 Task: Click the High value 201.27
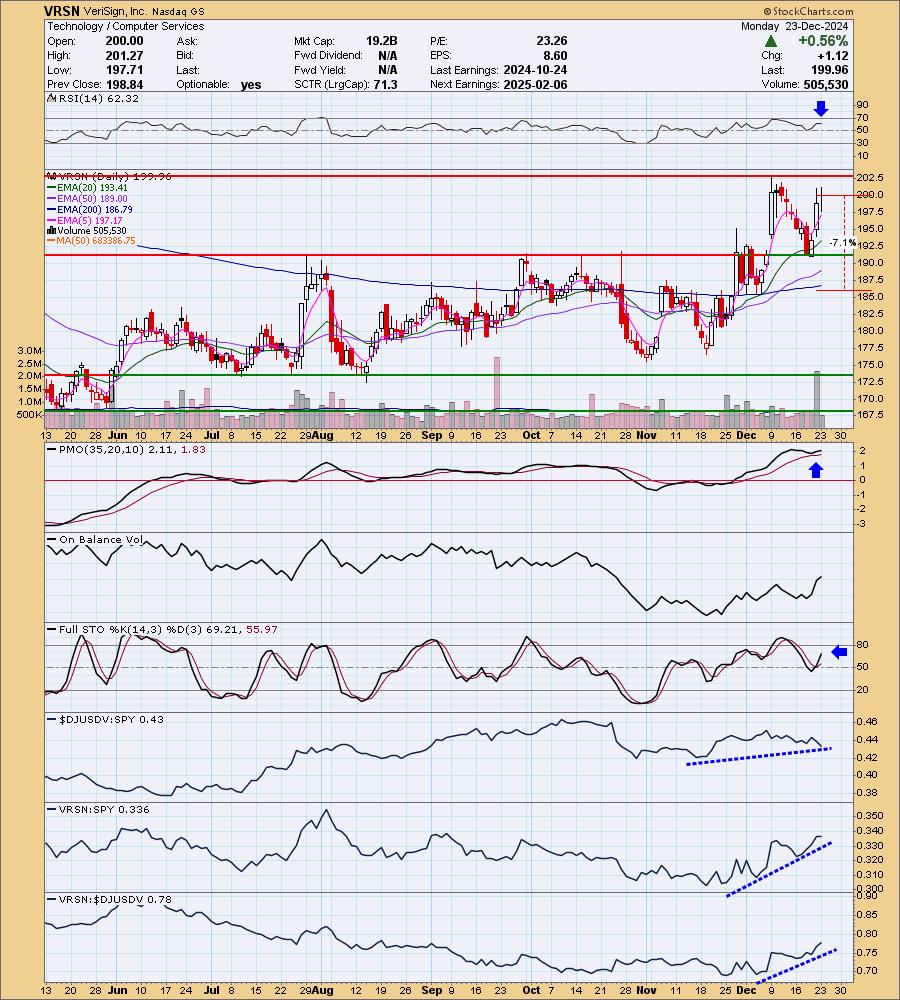[124, 55]
